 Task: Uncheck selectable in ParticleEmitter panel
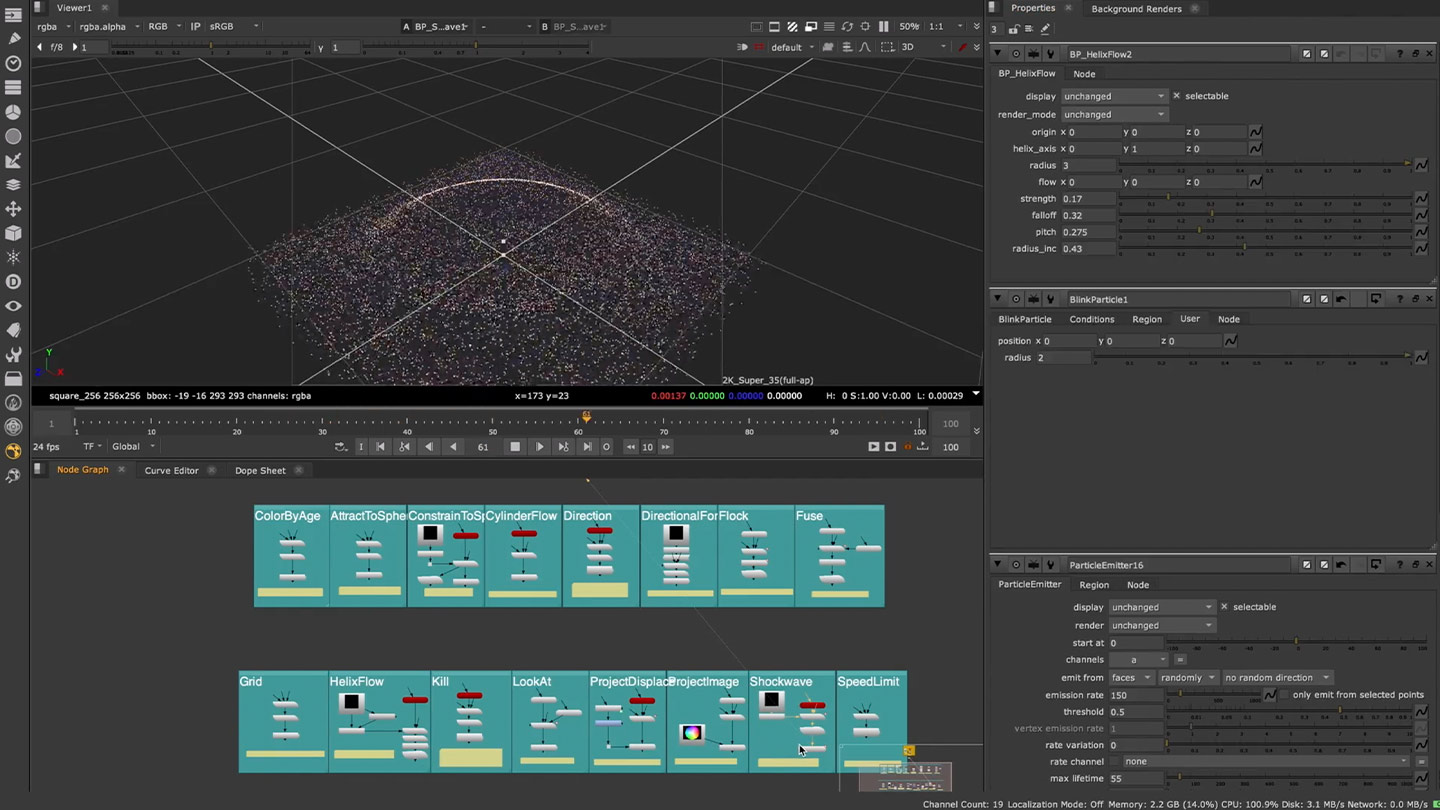click(1224, 607)
